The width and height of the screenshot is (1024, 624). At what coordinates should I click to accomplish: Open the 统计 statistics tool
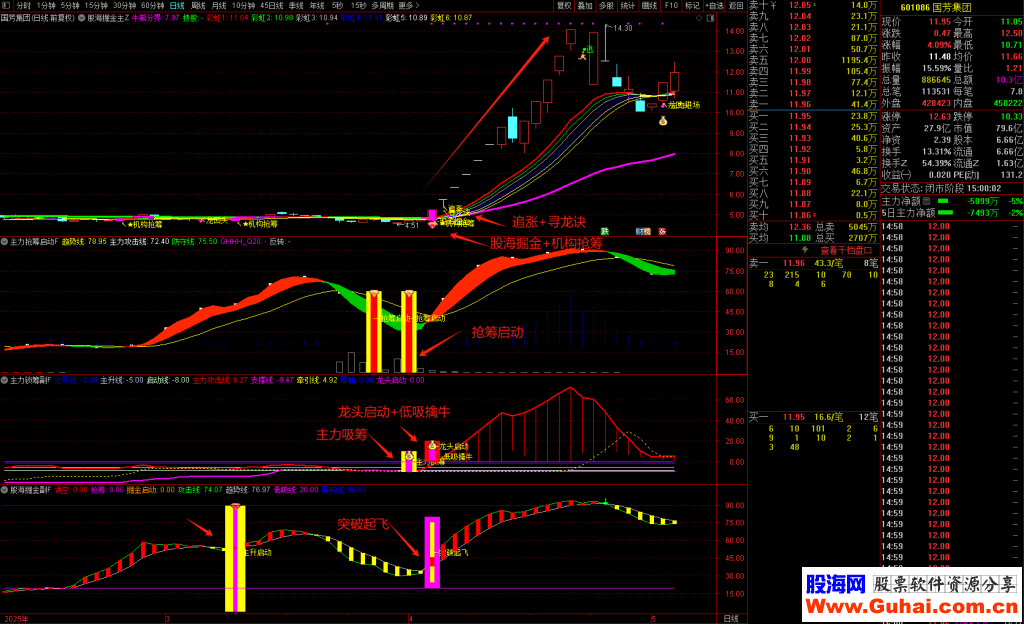point(628,5)
